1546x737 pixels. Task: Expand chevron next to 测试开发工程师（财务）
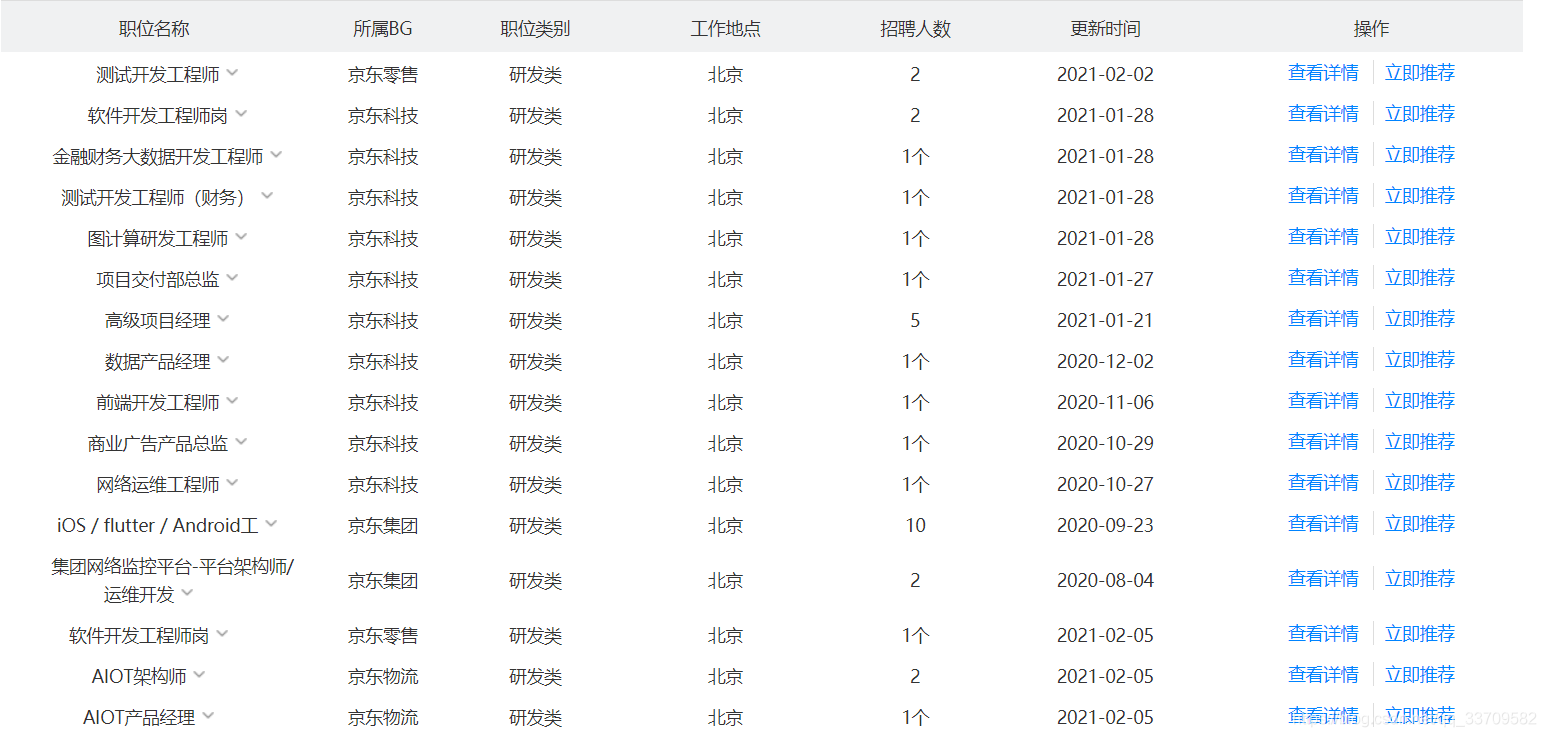click(x=267, y=195)
